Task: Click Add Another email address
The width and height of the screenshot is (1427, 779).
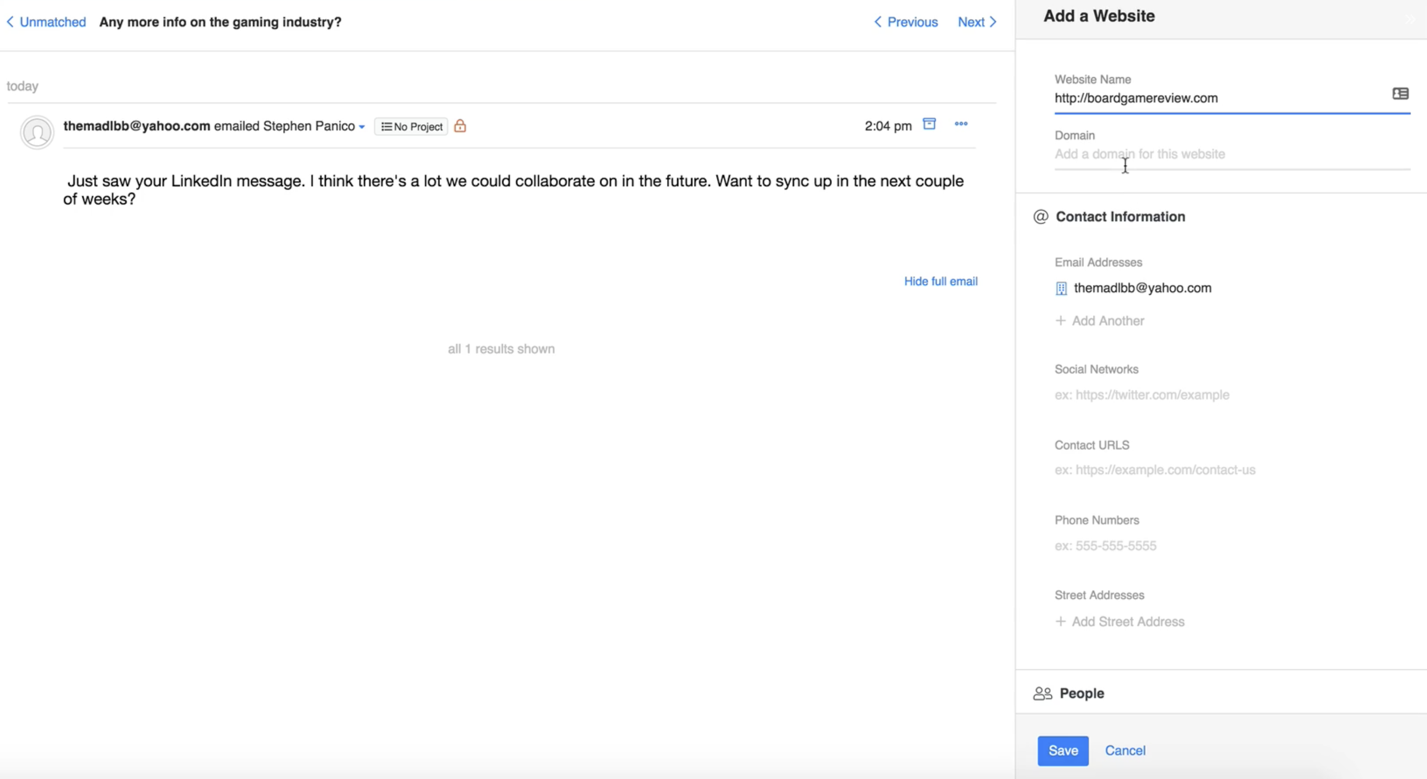Action: pos(1100,321)
